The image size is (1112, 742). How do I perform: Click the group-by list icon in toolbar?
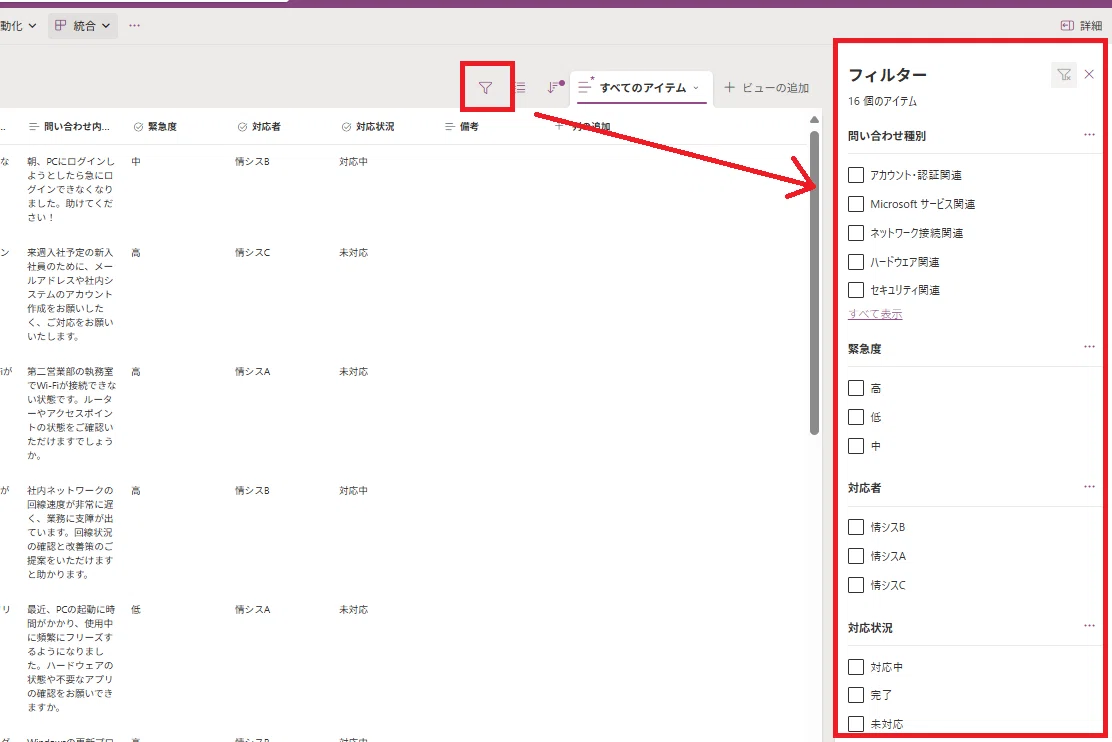521,88
